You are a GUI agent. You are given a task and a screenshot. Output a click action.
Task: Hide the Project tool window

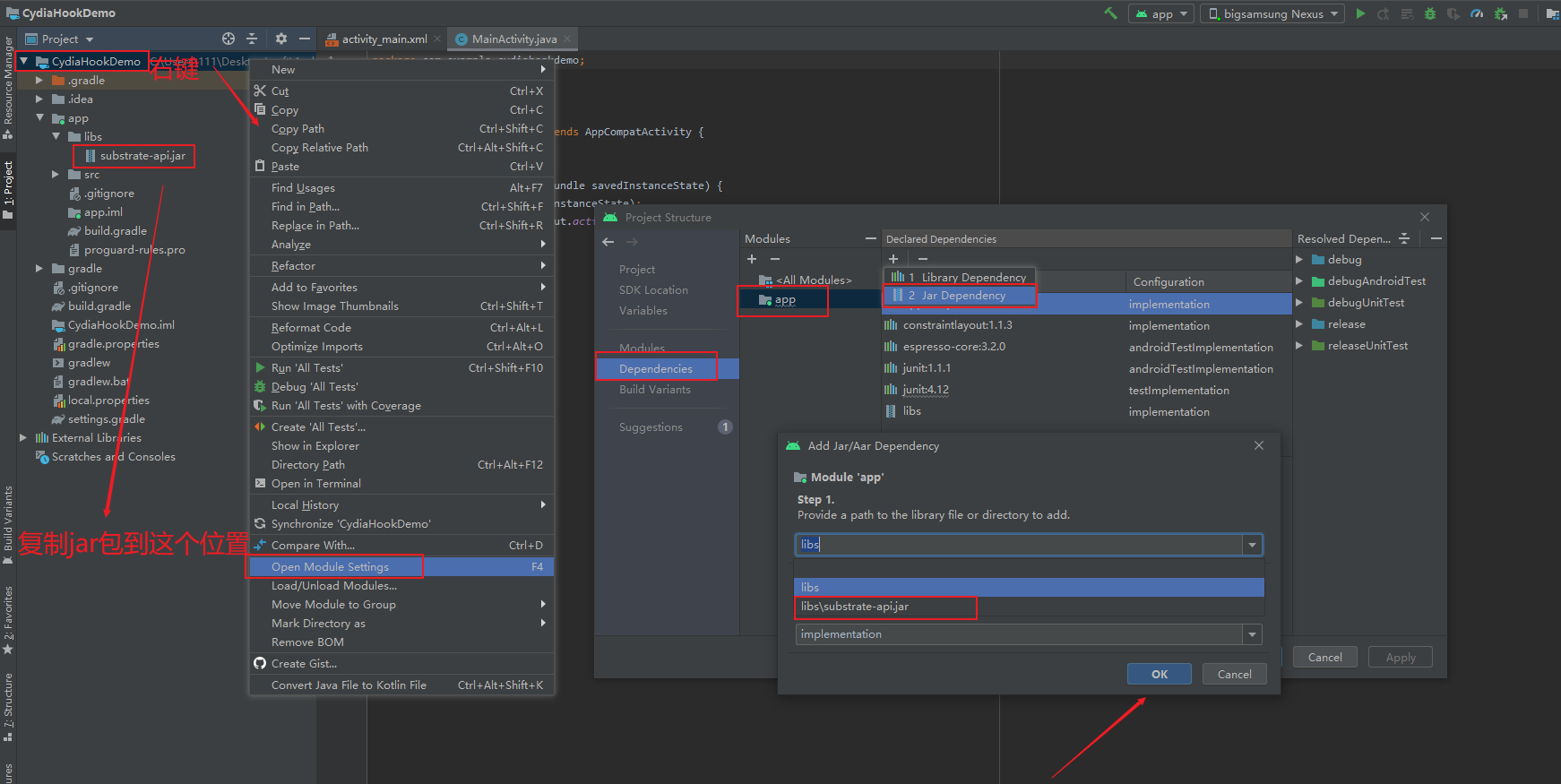click(x=305, y=39)
